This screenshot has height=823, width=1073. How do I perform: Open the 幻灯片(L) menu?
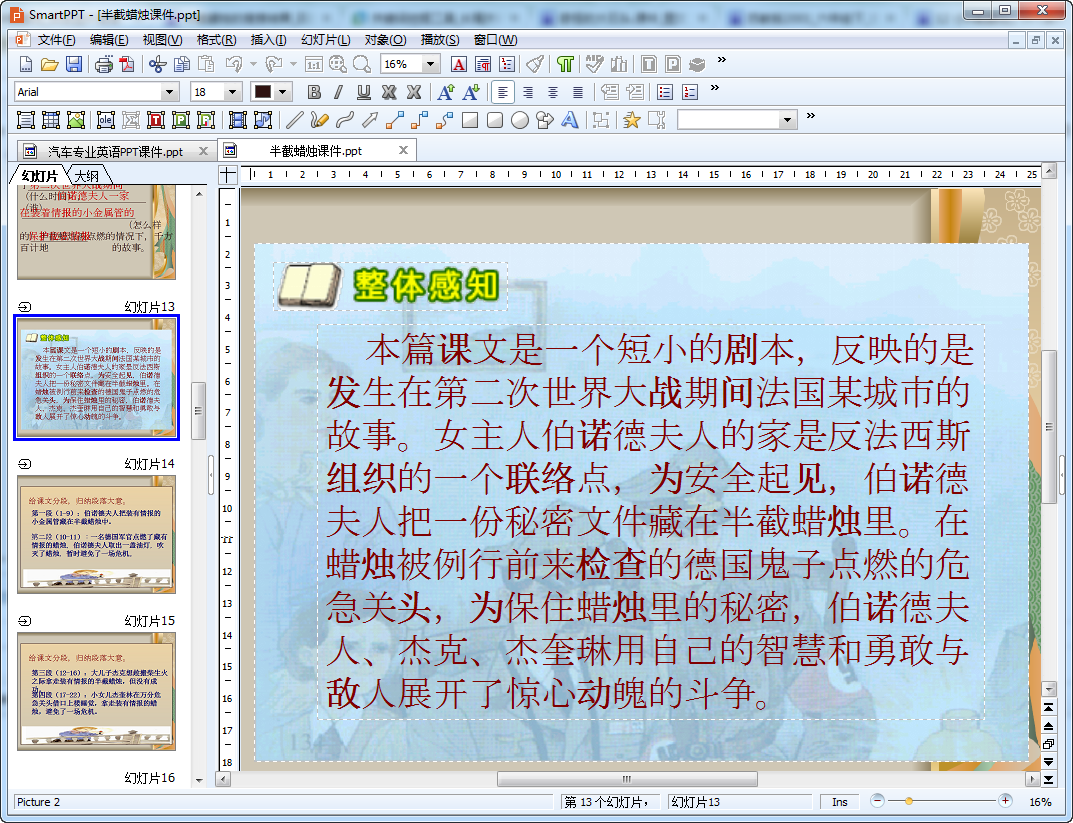point(326,40)
